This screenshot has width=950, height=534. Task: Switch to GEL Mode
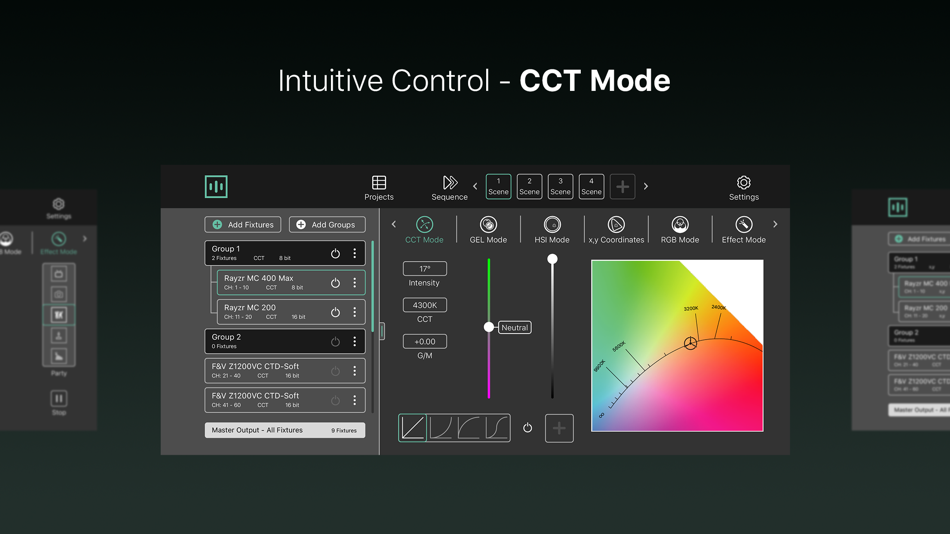488,230
